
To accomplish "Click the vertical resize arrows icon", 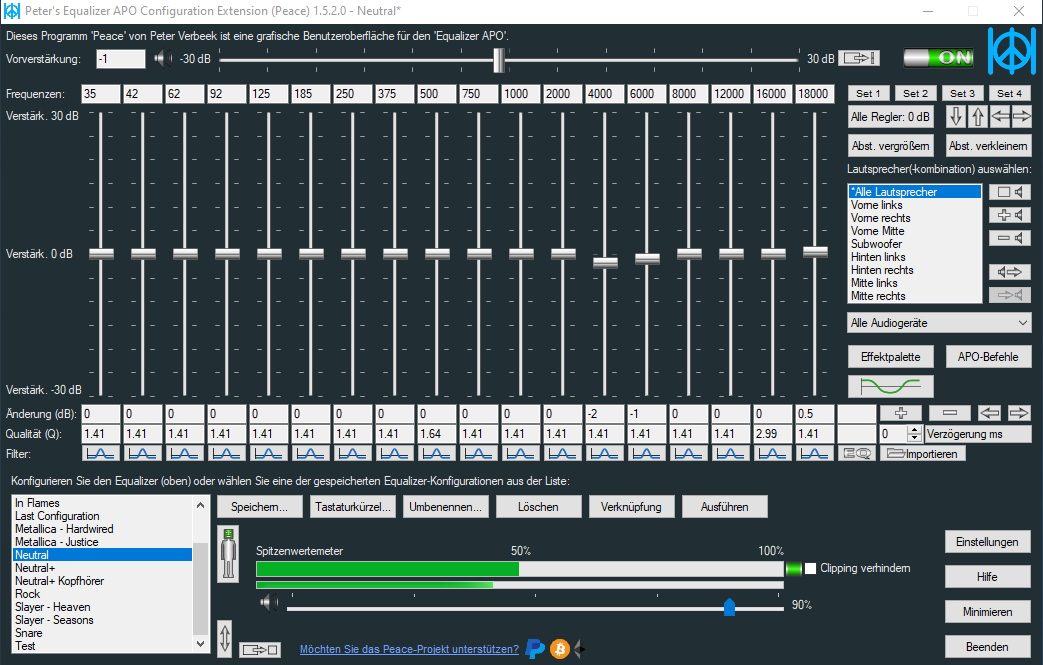I will 225,638.
